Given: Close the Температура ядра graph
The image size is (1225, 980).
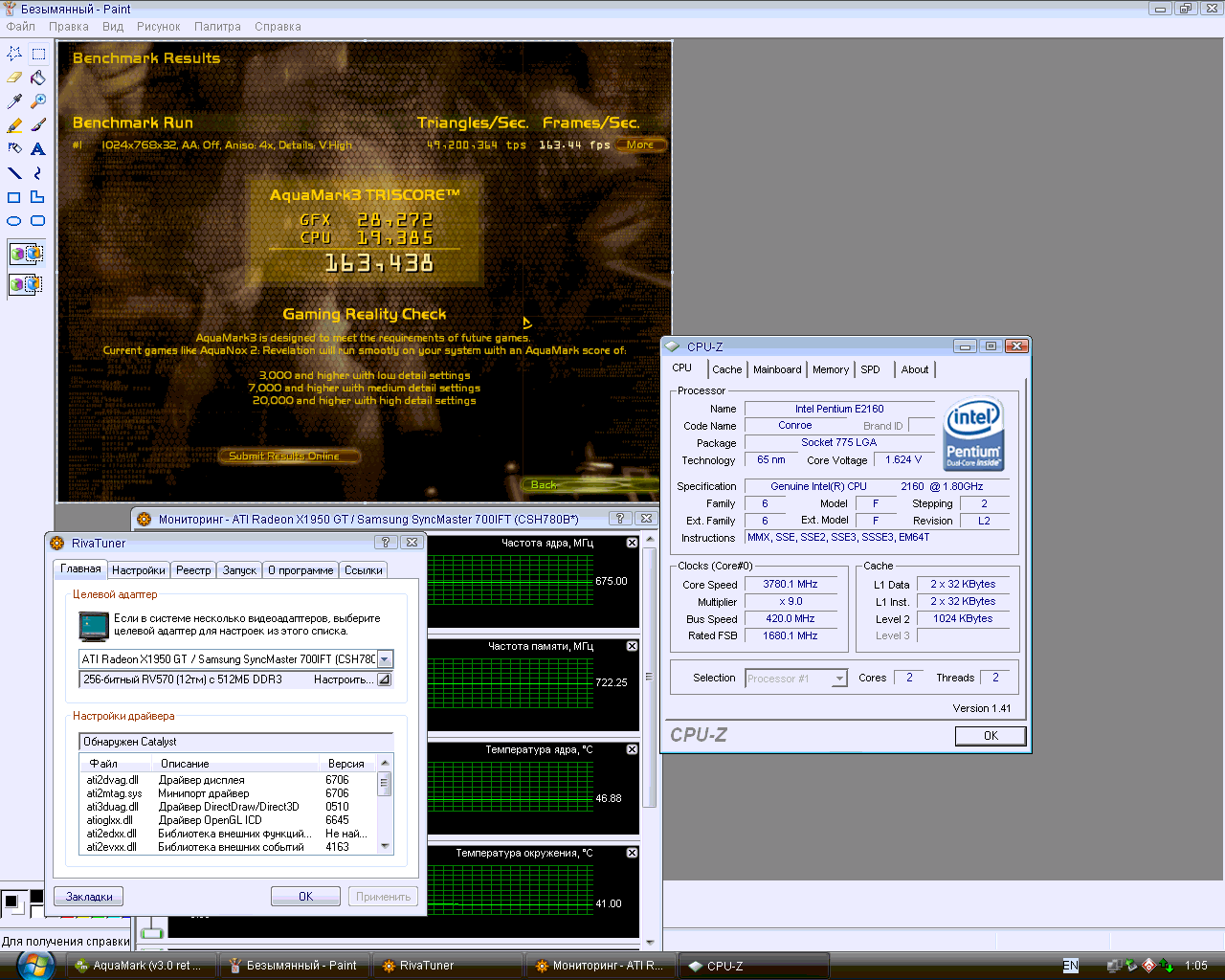Looking at the screenshot, I should pyautogui.click(x=632, y=749).
